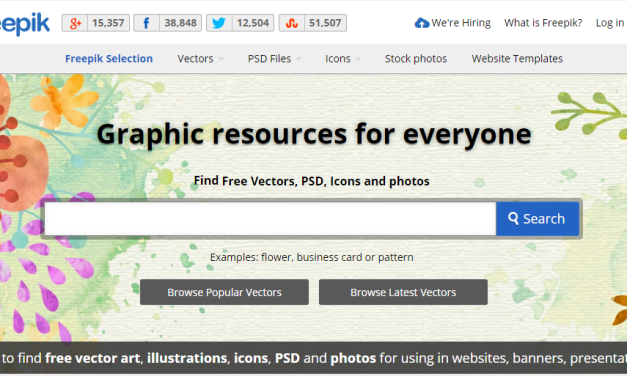Focus the main search input field
The width and height of the screenshot is (627, 376).
coord(270,219)
